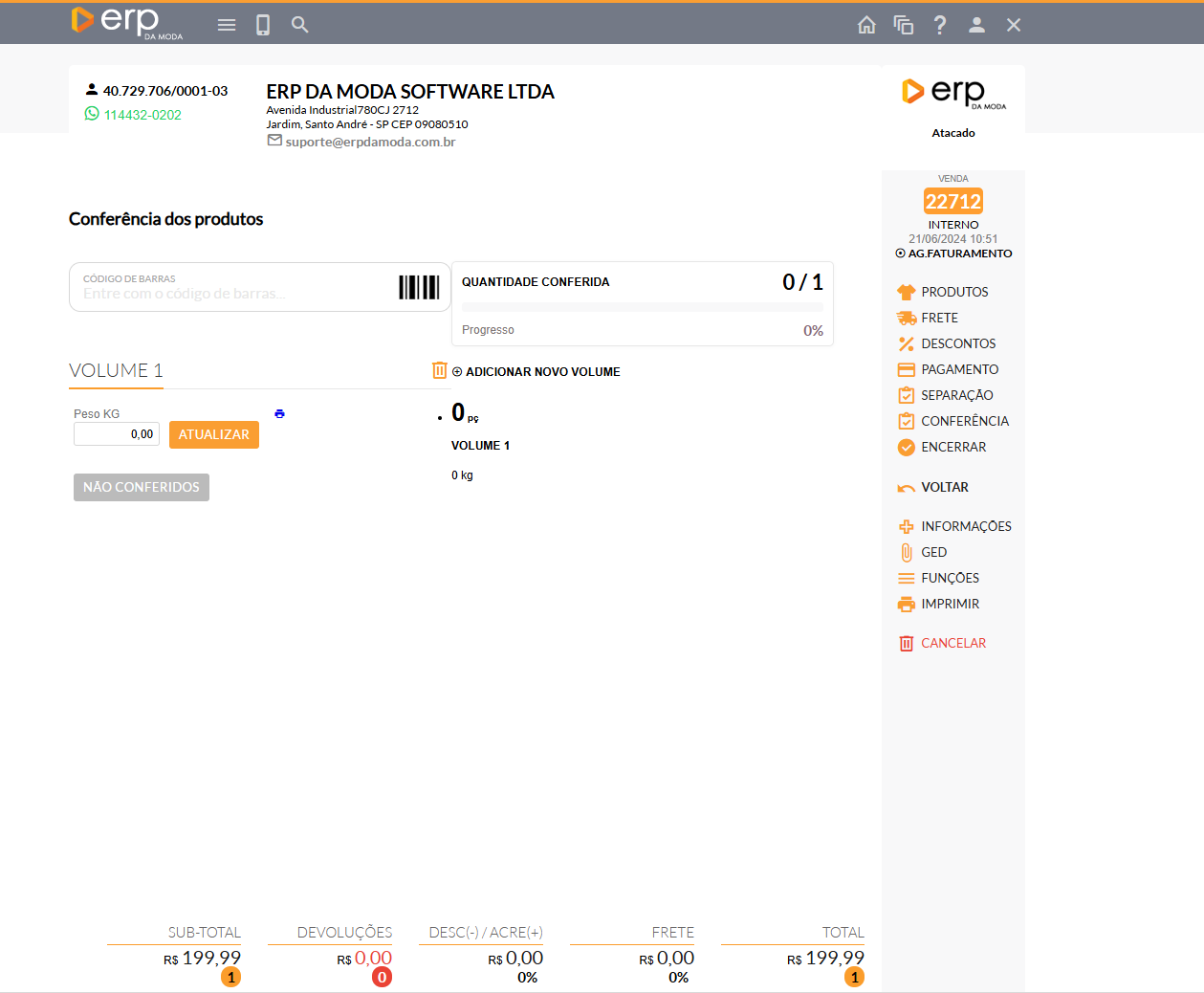
Task: Open PRODUTOS in the side menu
Action: tap(954, 292)
